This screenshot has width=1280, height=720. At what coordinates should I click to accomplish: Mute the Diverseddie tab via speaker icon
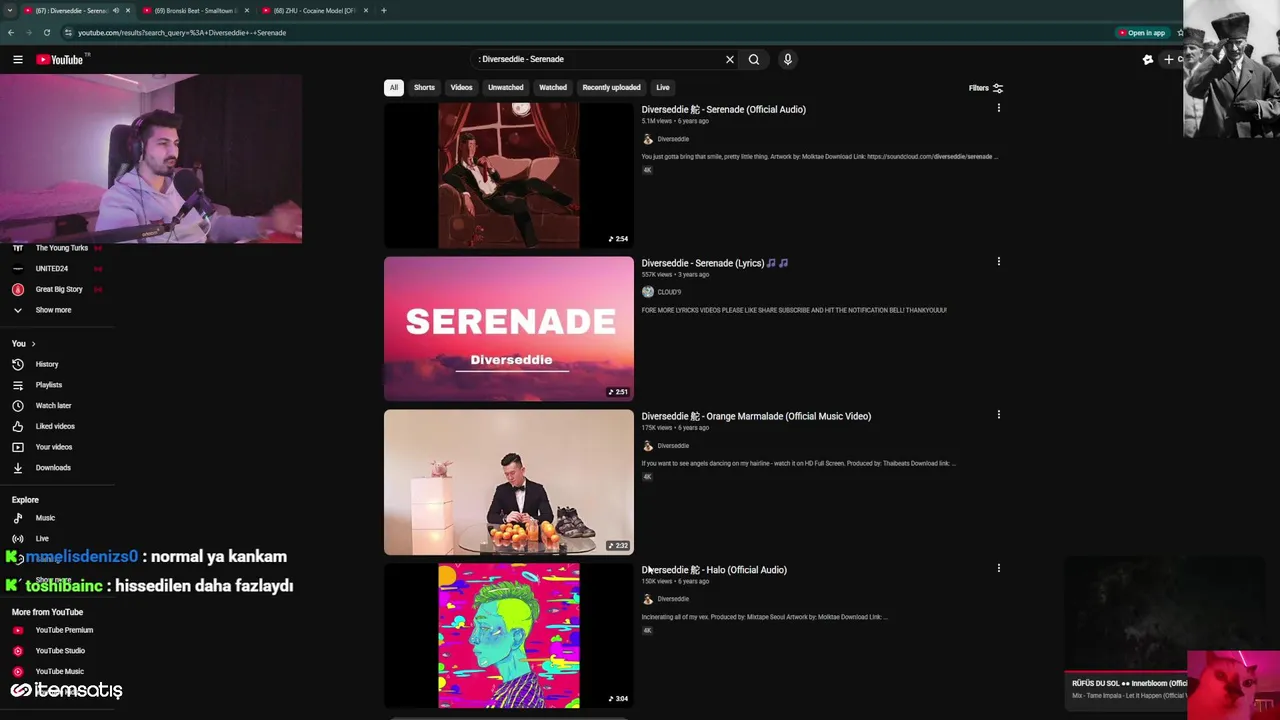[x=115, y=11]
